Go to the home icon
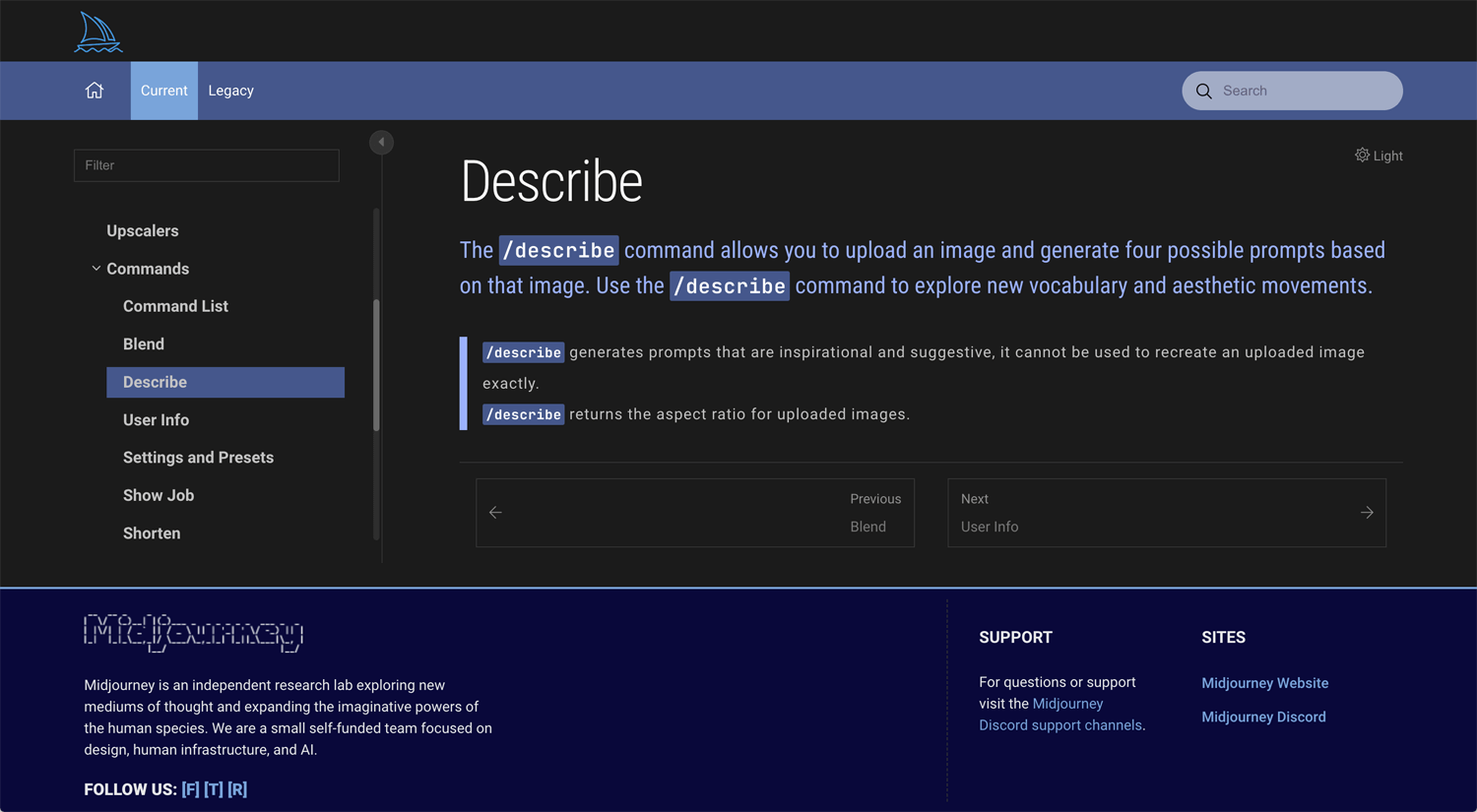The width and height of the screenshot is (1477, 812). click(95, 91)
